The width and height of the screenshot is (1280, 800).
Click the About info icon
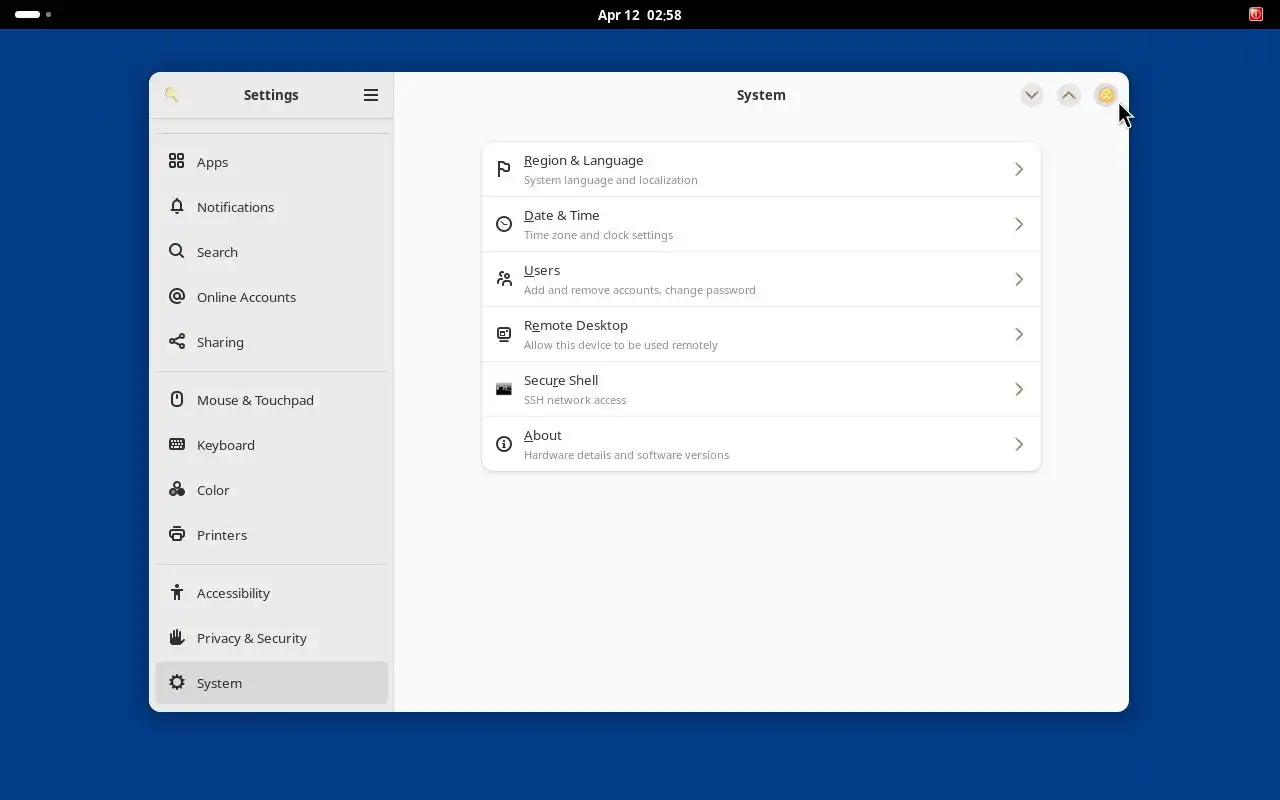pos(504,444)
